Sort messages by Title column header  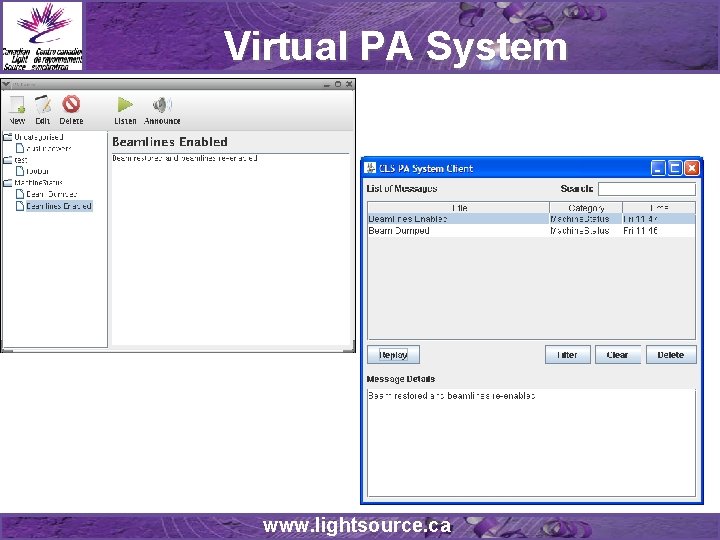click(459, 208)
